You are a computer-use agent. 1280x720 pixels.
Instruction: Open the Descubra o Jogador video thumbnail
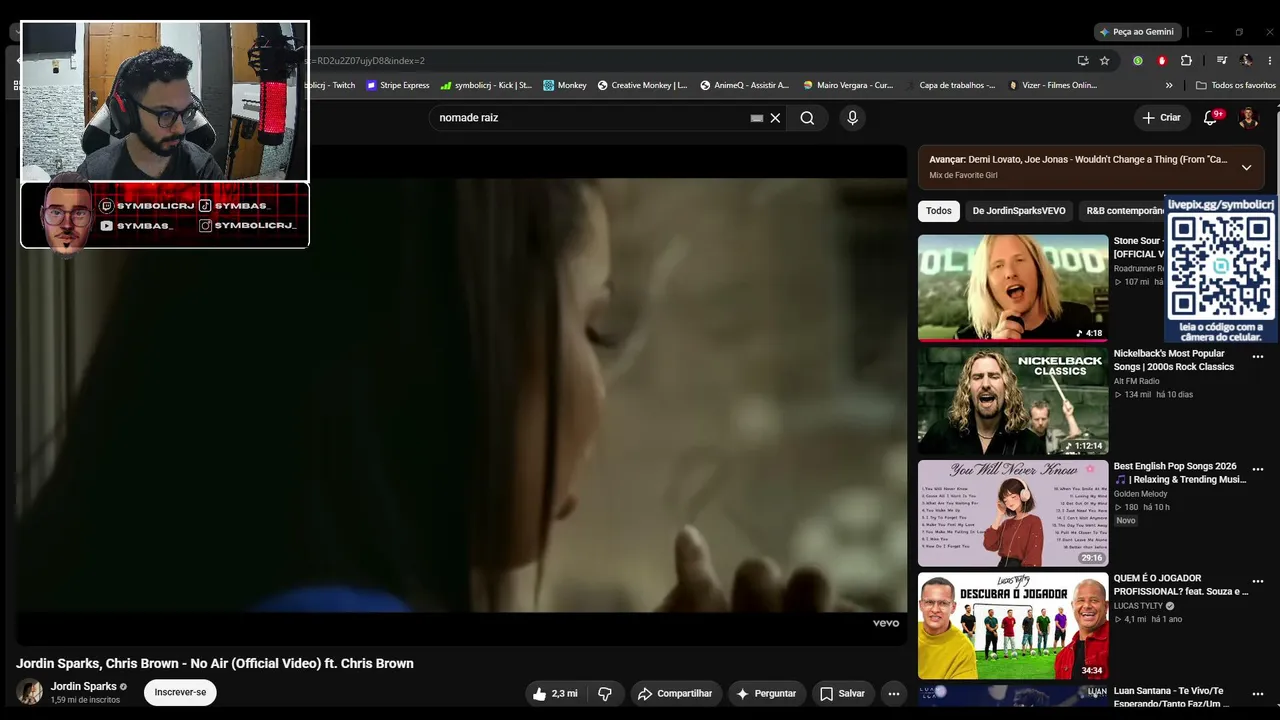click(x=1013, y=626)
